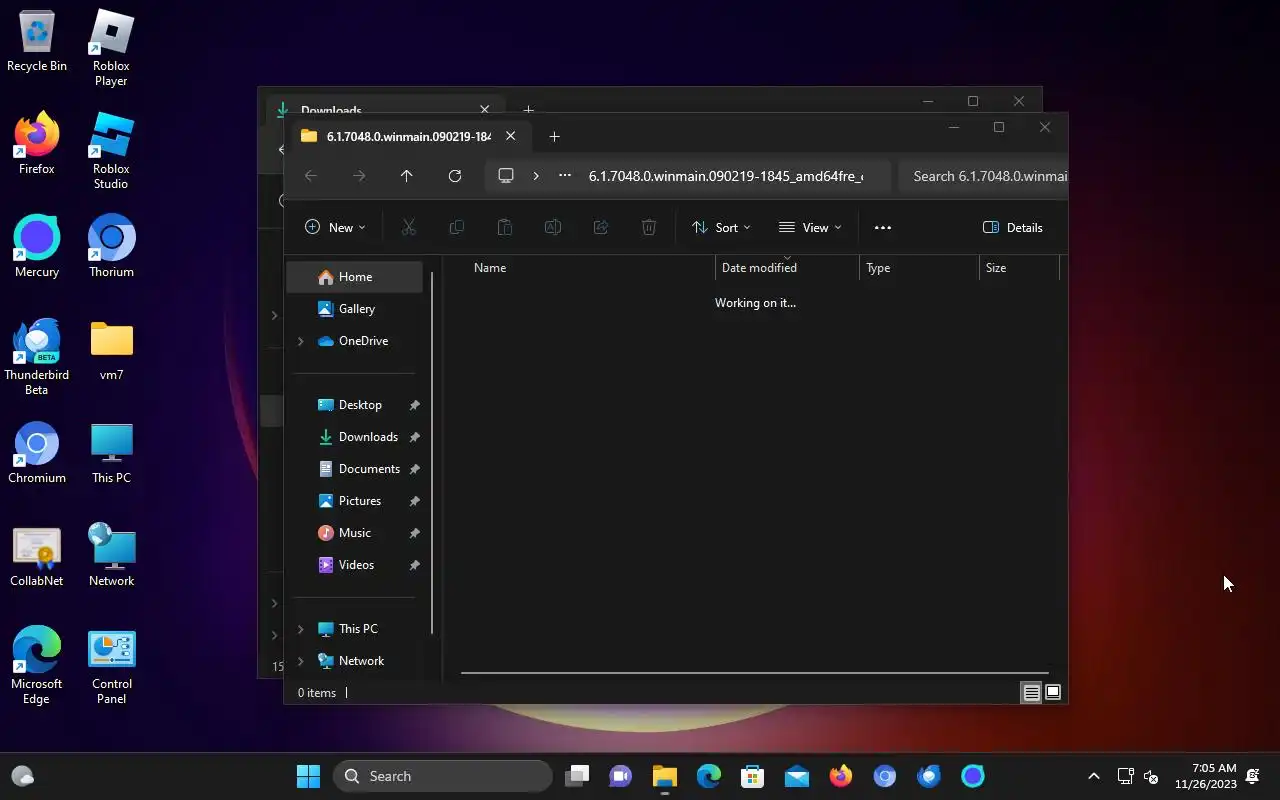Select the Control Panel desktop icon

(111, 665)
